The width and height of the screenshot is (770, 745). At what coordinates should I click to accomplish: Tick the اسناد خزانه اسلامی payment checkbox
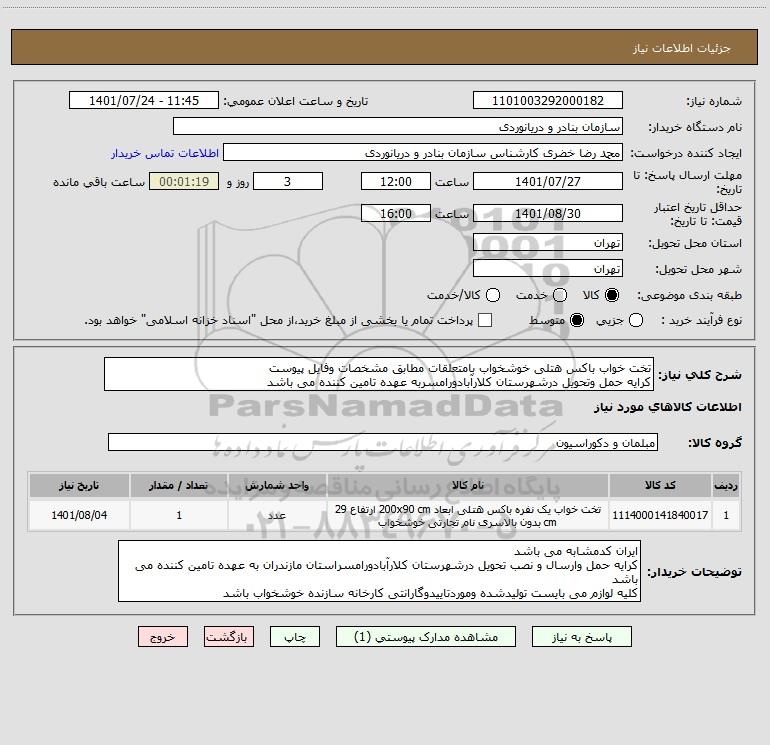[x=485, y=320]
